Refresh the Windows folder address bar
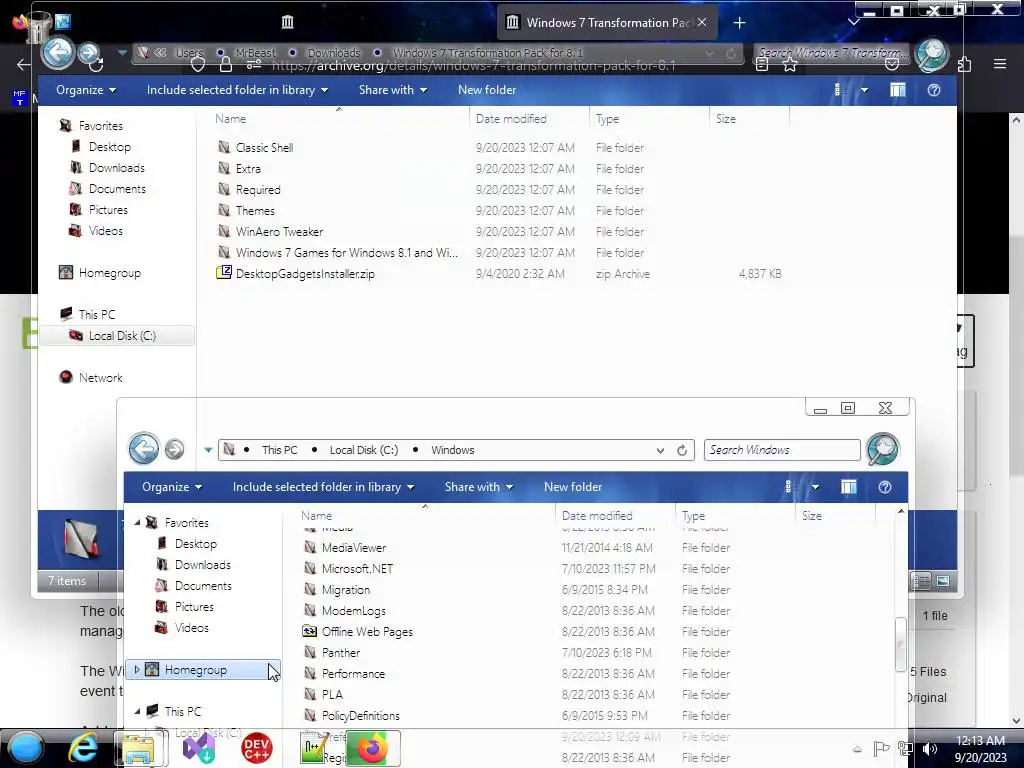This screenshot has height=768, width=1024. pos(682,450)
